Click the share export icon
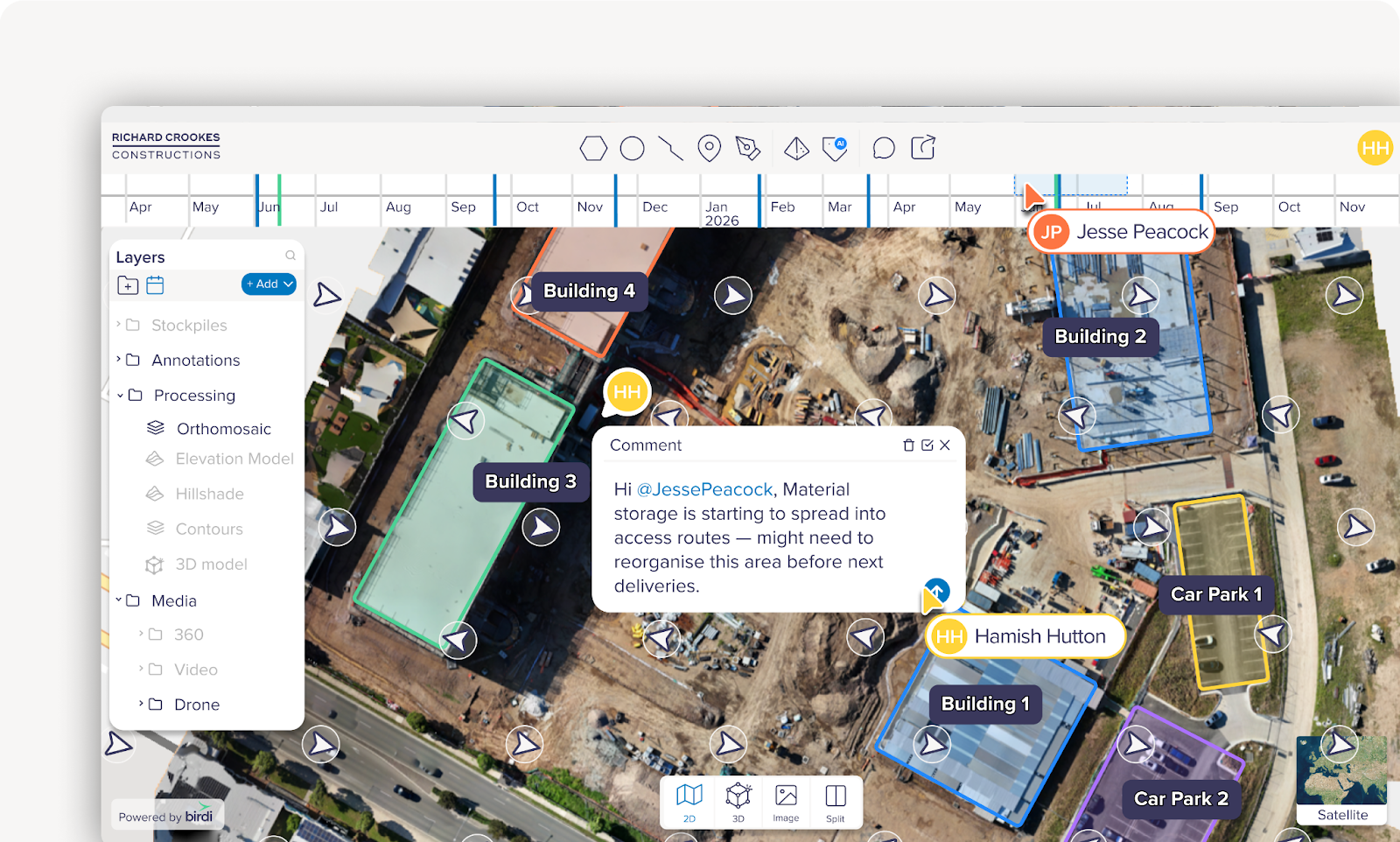The width and height of the screenshot is (1400, 842). click(x=923, y=148)
